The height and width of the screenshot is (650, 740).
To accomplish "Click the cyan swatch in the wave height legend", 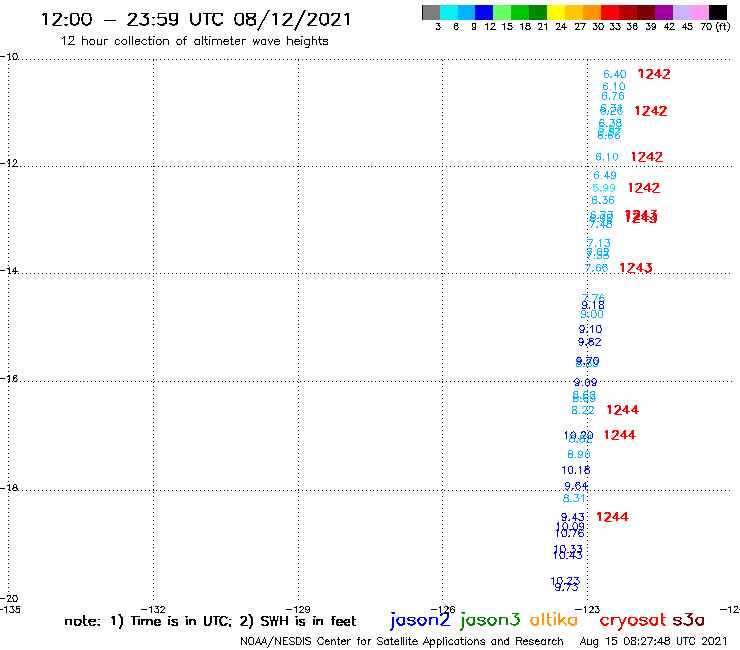I will [448, 12].
